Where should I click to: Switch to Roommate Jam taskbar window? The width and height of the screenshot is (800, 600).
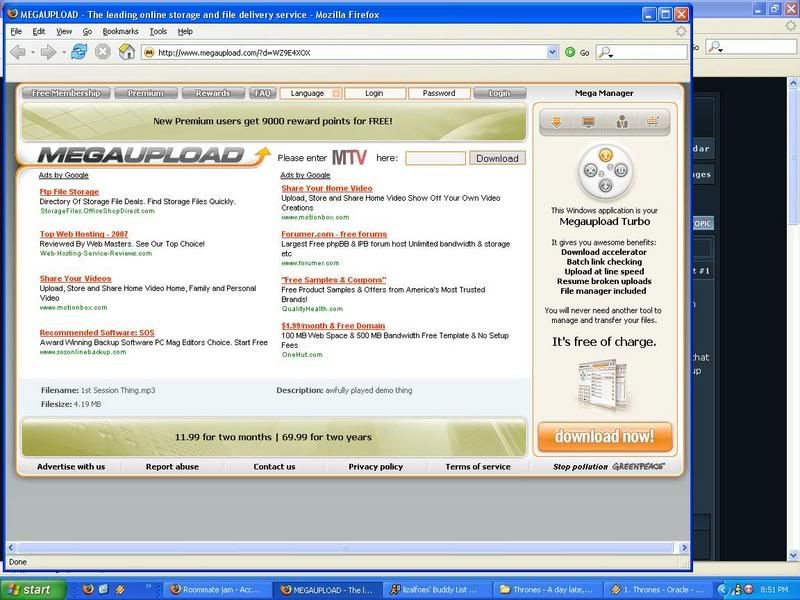[217, 589]
